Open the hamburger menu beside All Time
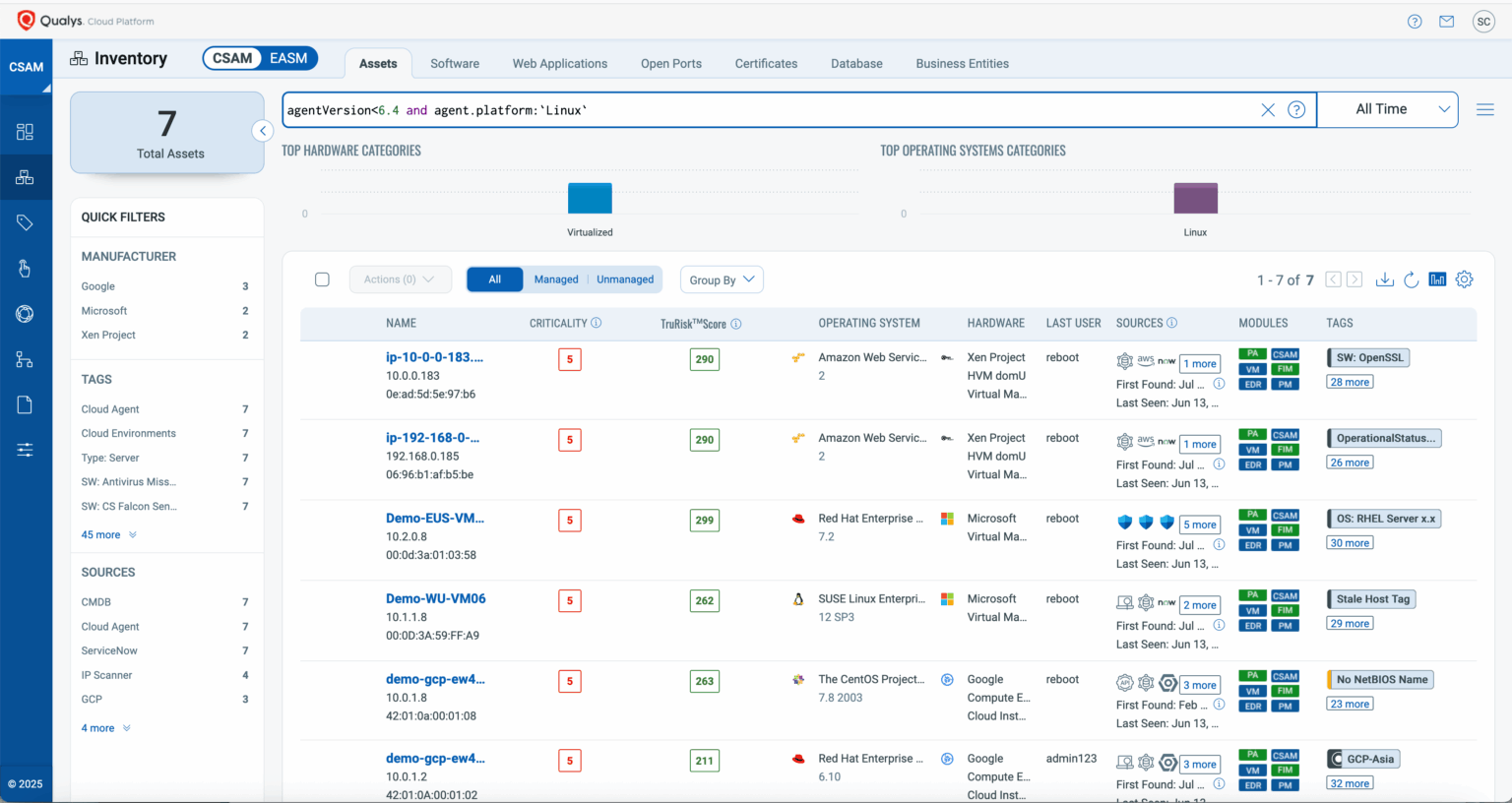Image resolution: width=1512 pixels, height=803 pixels. point(1484,110)
